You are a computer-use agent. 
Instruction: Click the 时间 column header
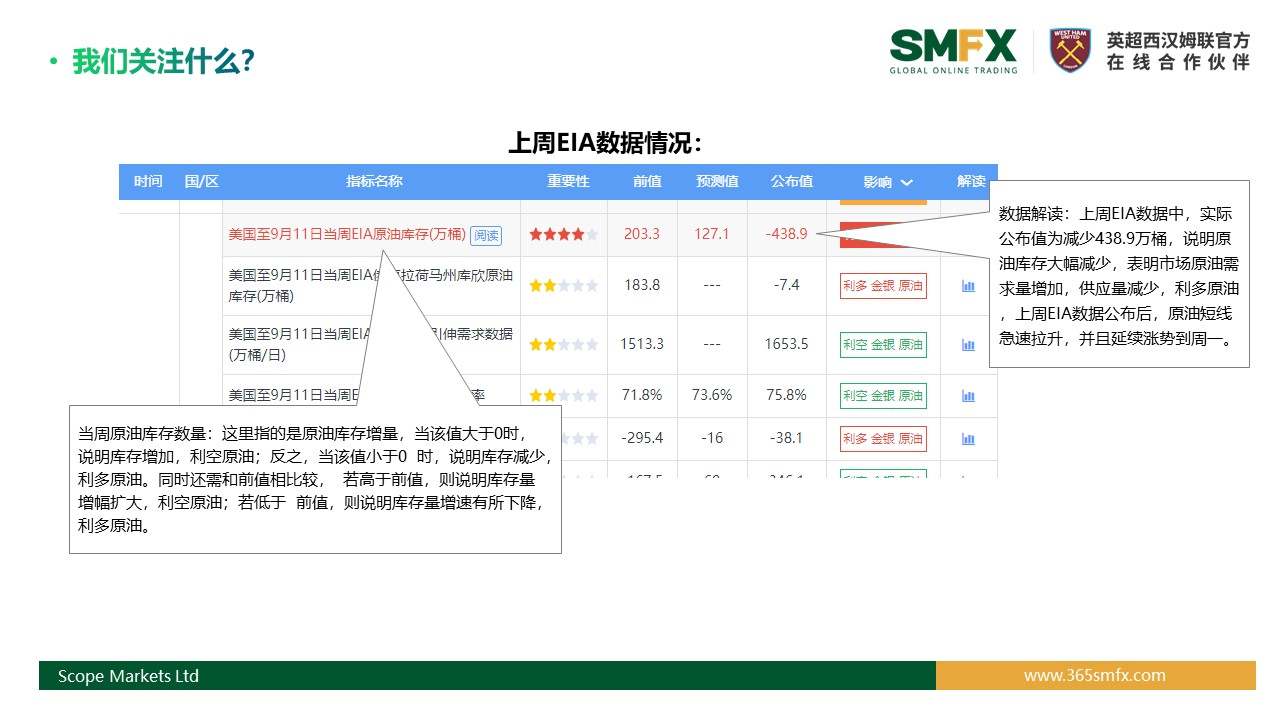click(x=148, y=182)
